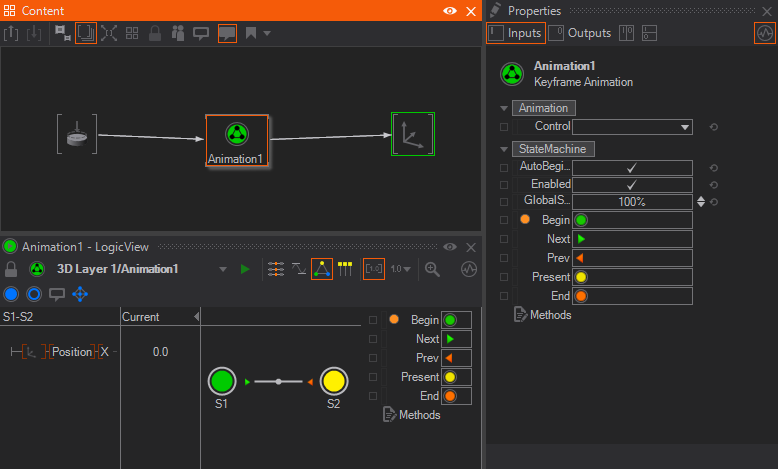Image resolution: width=778 pixels, height=469 pixels.
Task: Click the zoom magnifier icon in LogicView
Action: click(x=433, y=269)
